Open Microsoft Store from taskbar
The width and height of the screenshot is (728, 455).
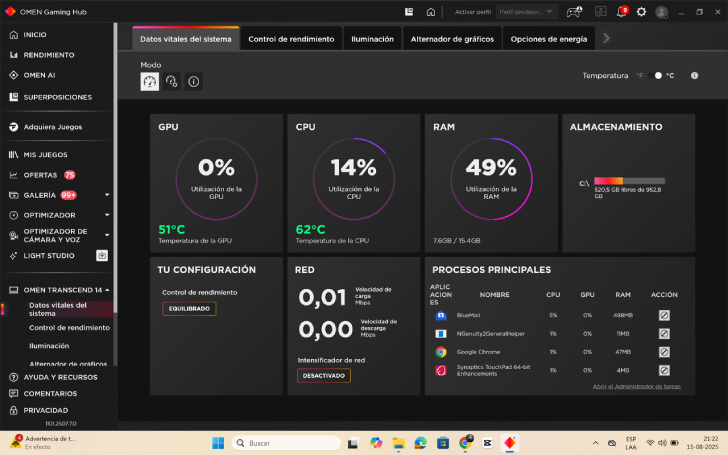pos(443,443)
